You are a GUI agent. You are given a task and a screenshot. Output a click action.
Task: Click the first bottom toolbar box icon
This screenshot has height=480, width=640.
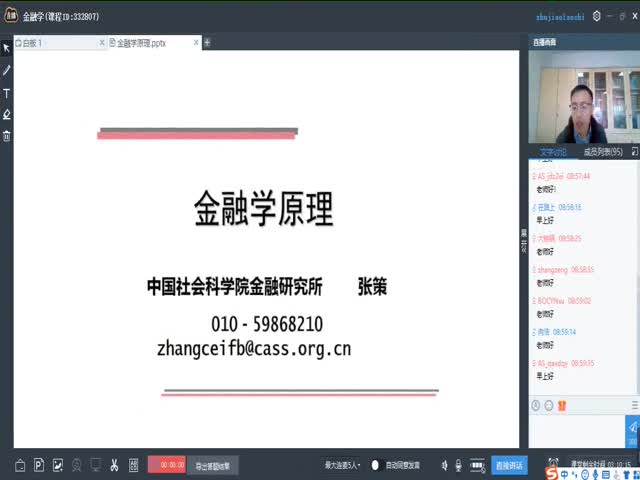pyautogui.click(x=20, y=465)
